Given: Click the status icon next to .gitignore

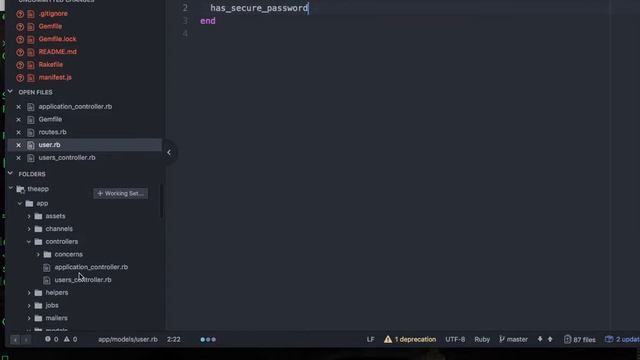Looking at the screenshot, I should tap(20, 14).
